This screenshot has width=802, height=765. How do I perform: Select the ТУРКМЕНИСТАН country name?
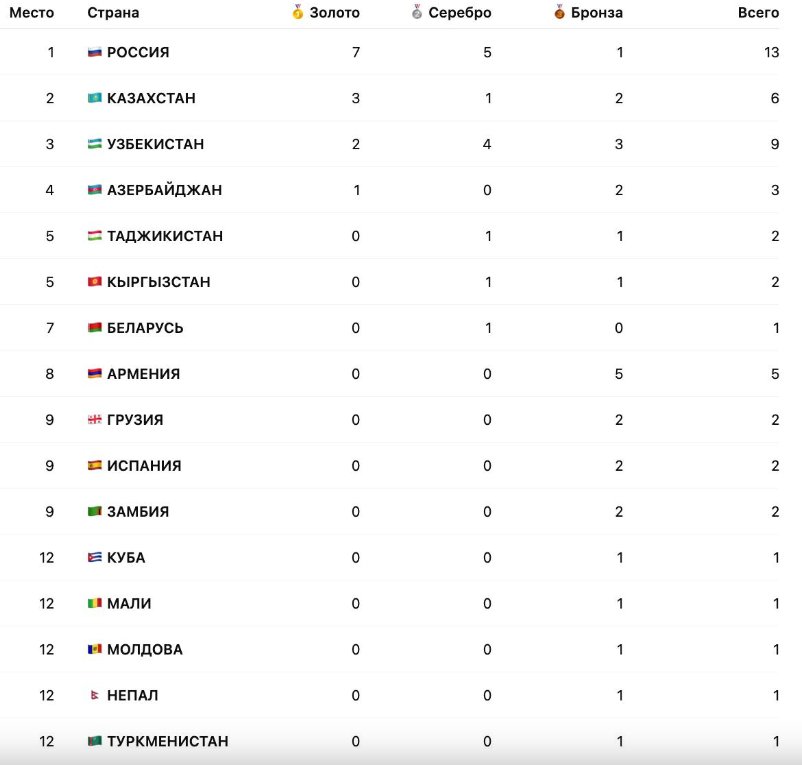pyautogui.click(x=167, y=742)
